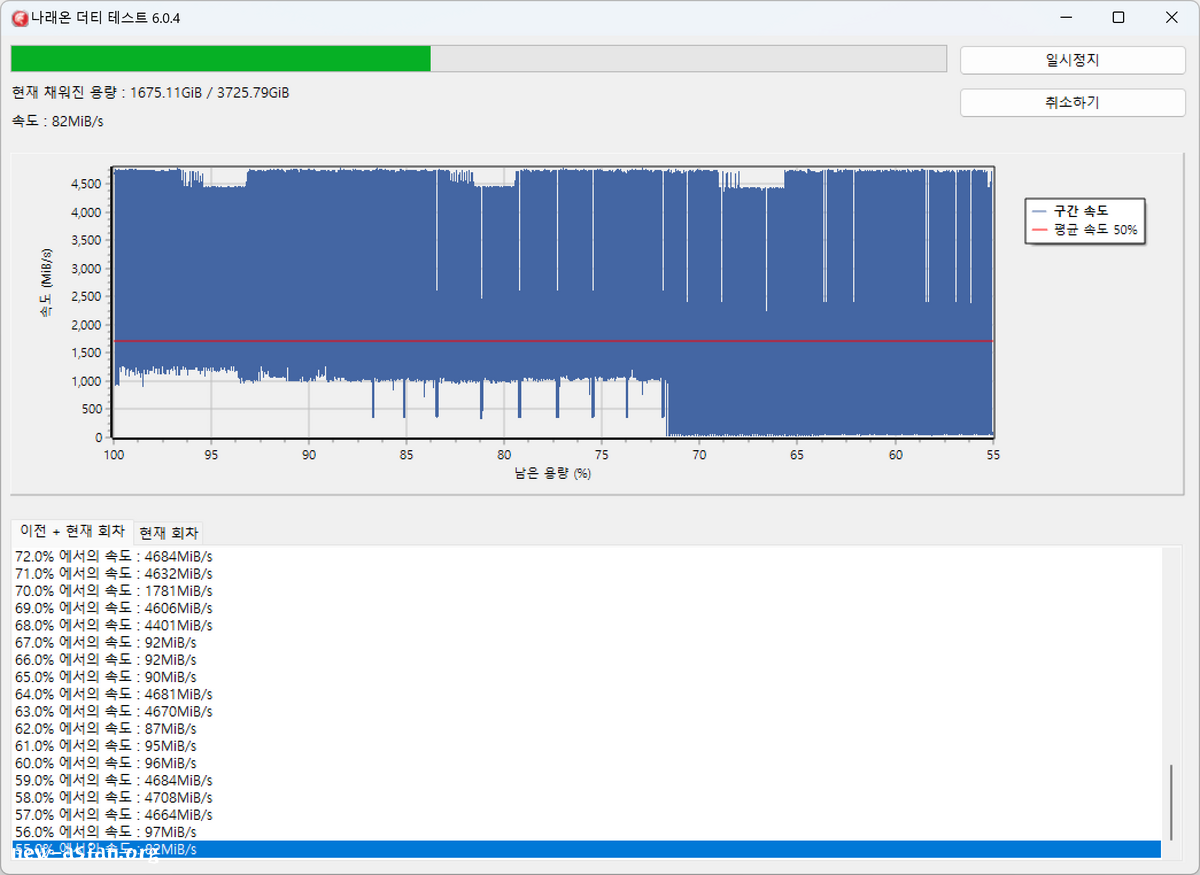
Task: Select the 59.0% 4684MiB/s log row
Action: pos(586,780)
